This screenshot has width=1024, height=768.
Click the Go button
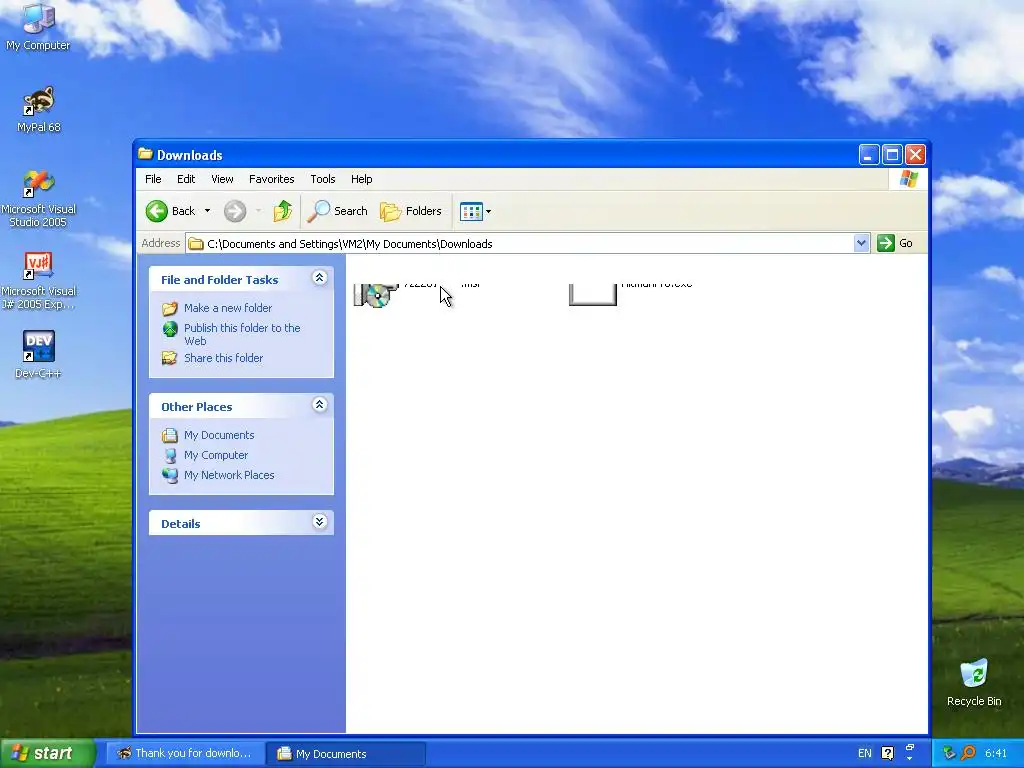coord(895,243)
